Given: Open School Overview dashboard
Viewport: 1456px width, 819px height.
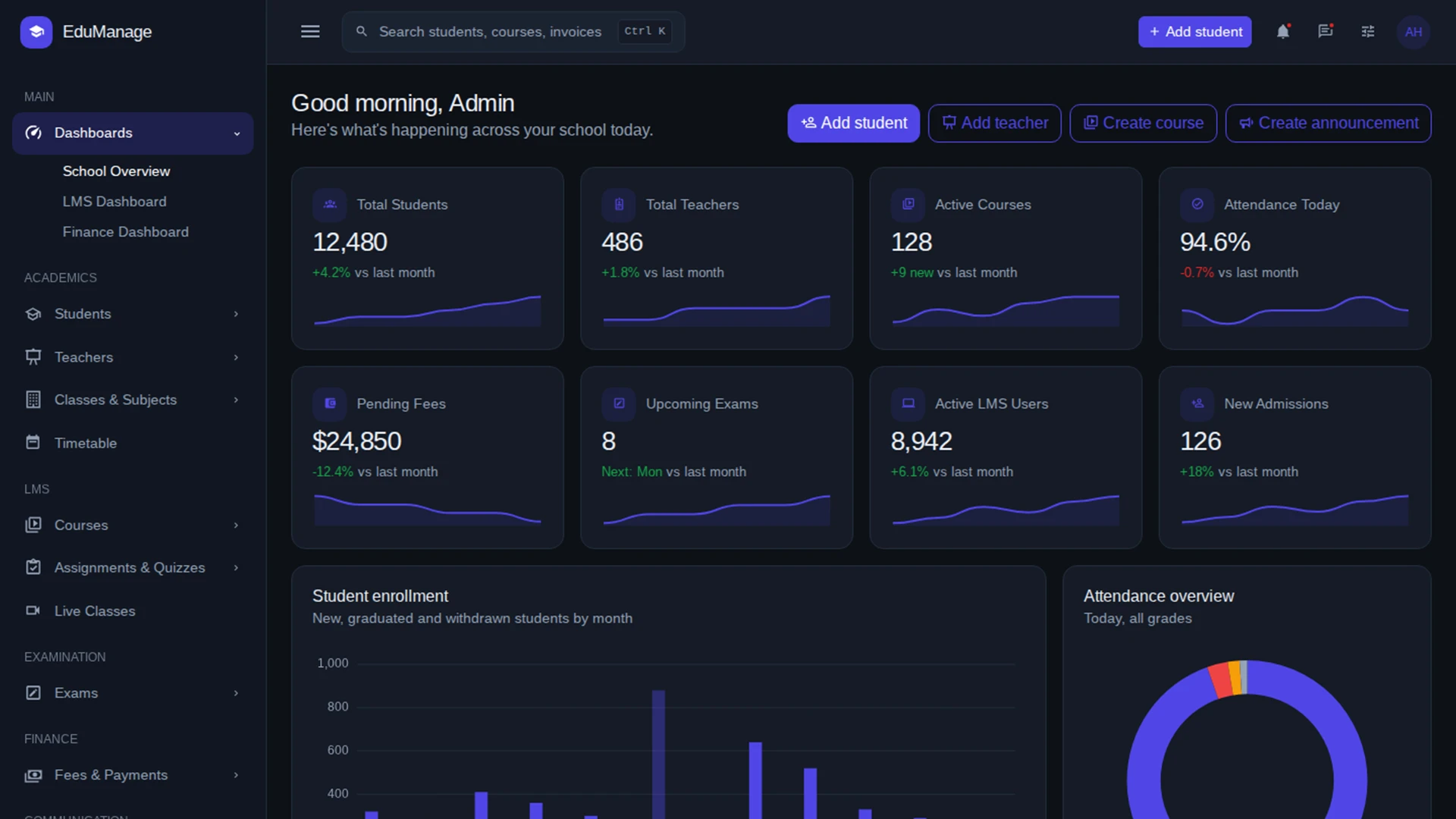Looking at the screenshot, I should click(x=116, y=171).
